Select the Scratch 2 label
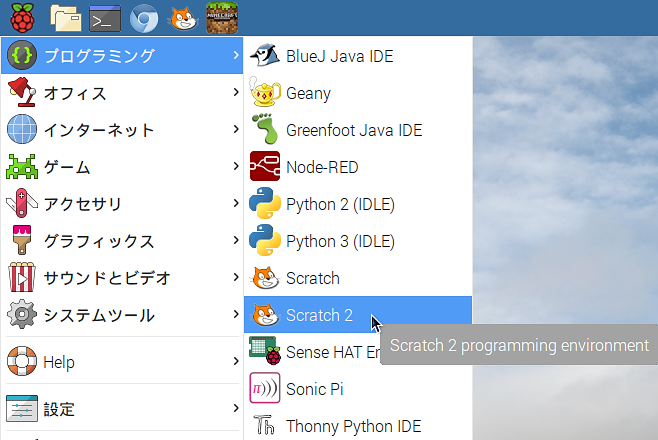Screen dimensions: 658x440 [x=319, y=315]
